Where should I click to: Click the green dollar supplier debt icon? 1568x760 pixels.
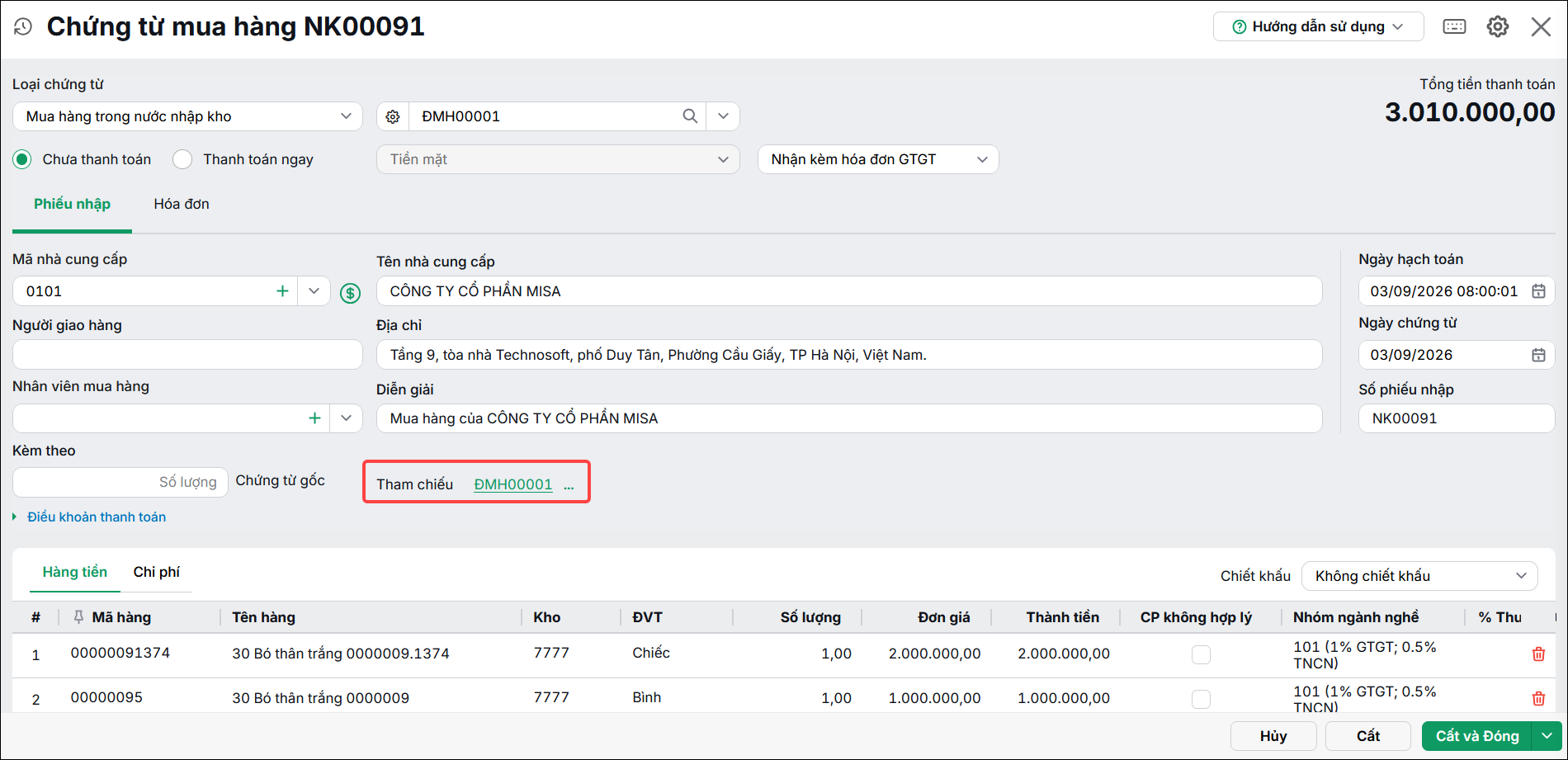[x=351, y=293]
